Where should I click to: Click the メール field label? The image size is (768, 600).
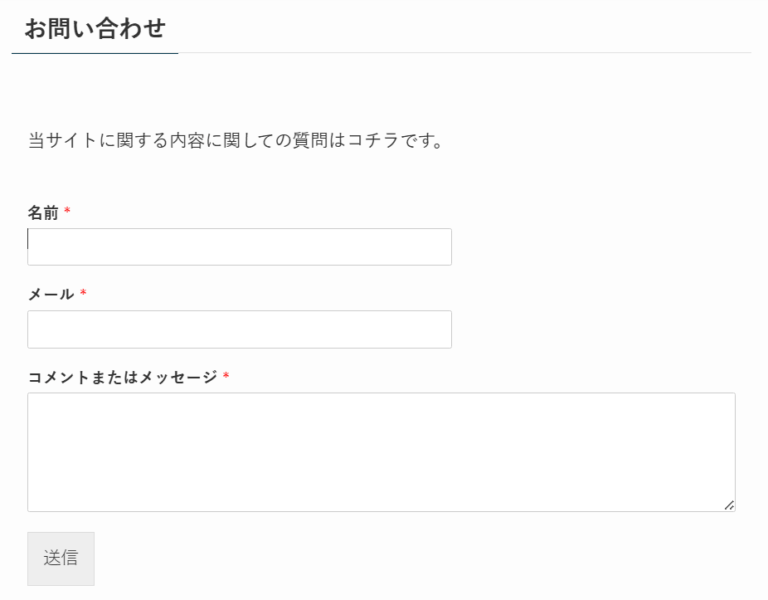point(51,295)
